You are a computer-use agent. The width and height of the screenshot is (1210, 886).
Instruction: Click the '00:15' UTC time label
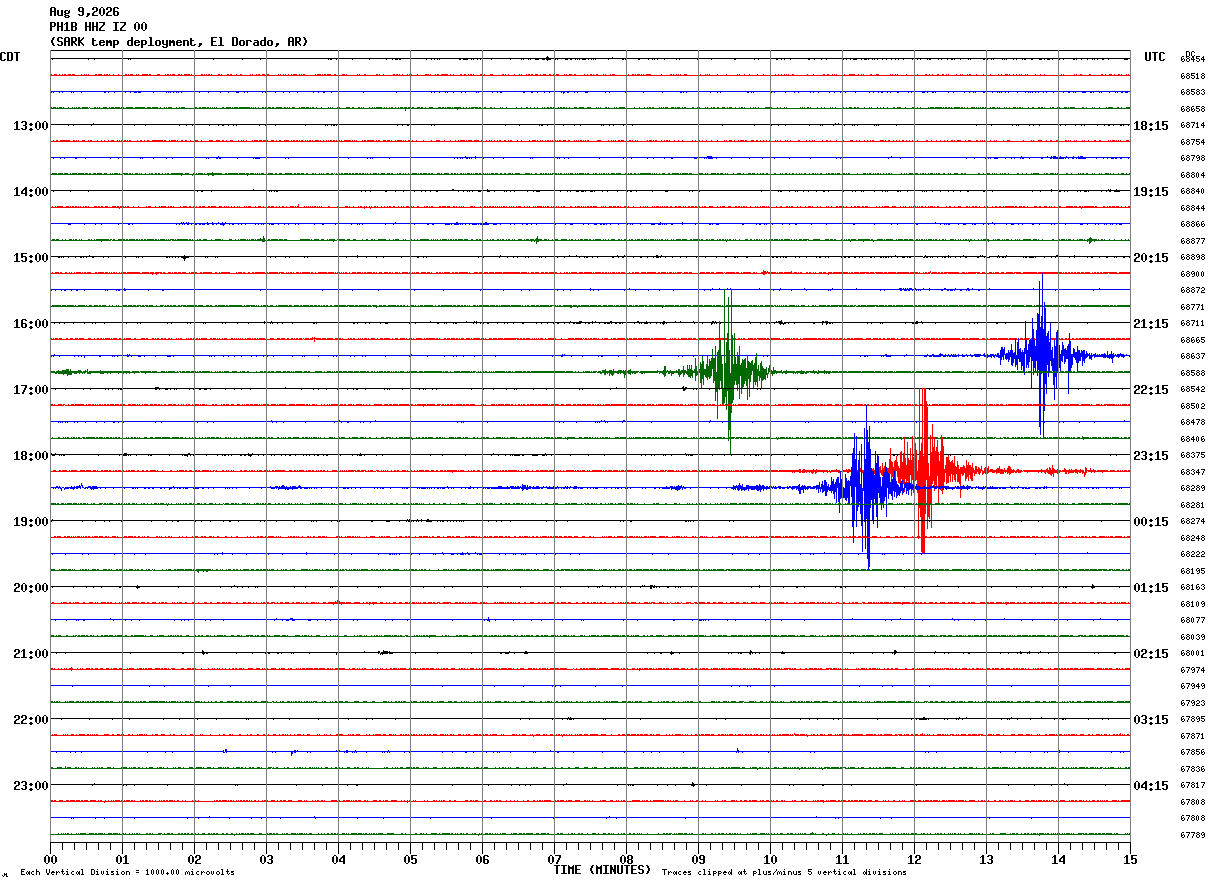1151,521
